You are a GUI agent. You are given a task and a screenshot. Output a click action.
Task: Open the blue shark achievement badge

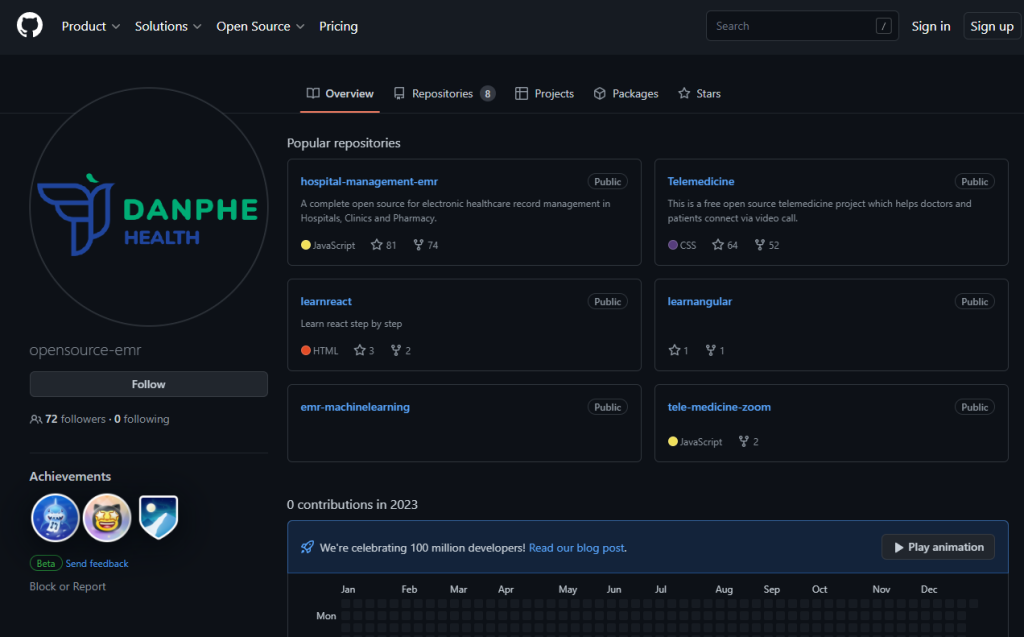55,517
